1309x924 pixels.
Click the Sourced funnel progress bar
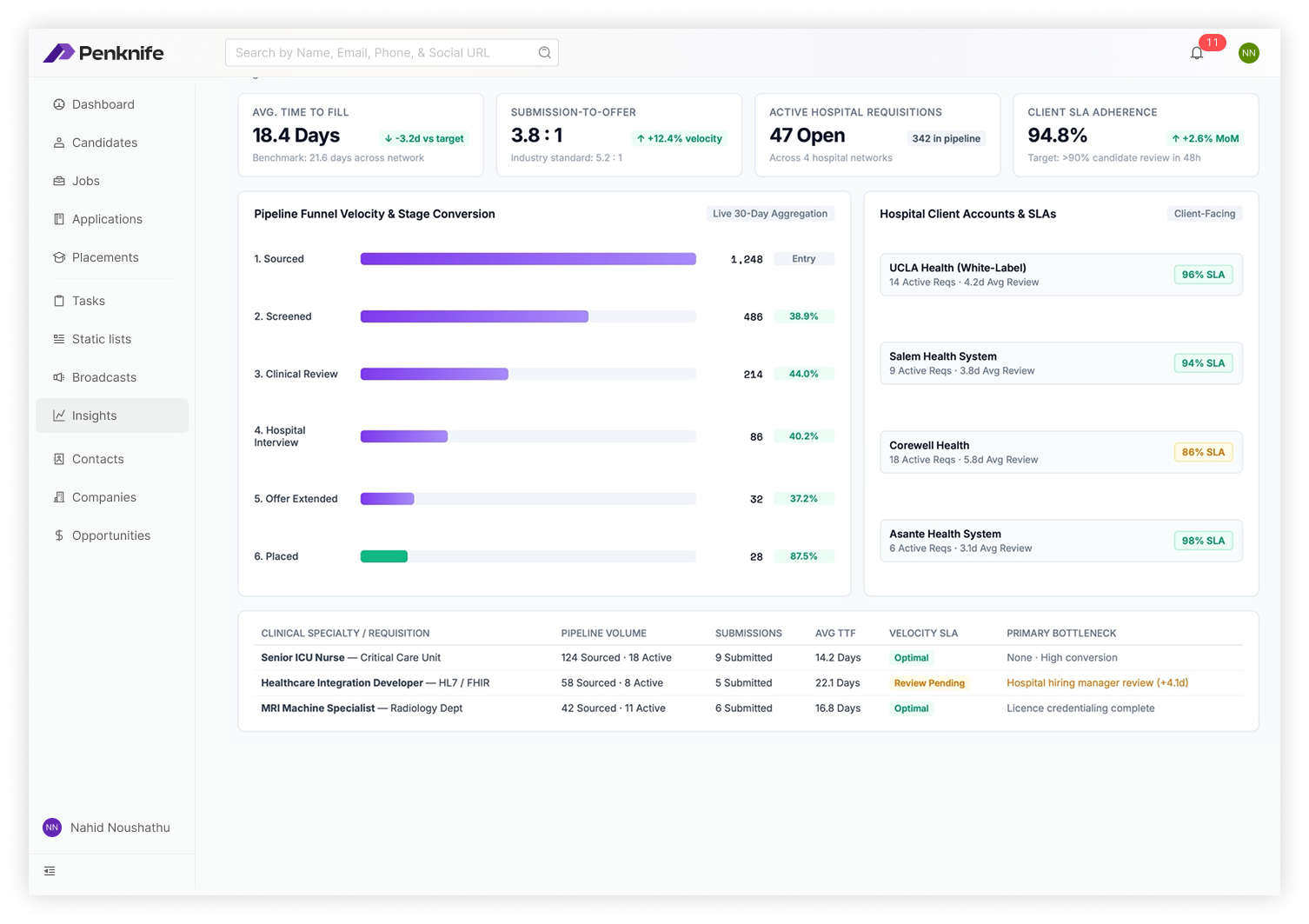tap(528, 259)
